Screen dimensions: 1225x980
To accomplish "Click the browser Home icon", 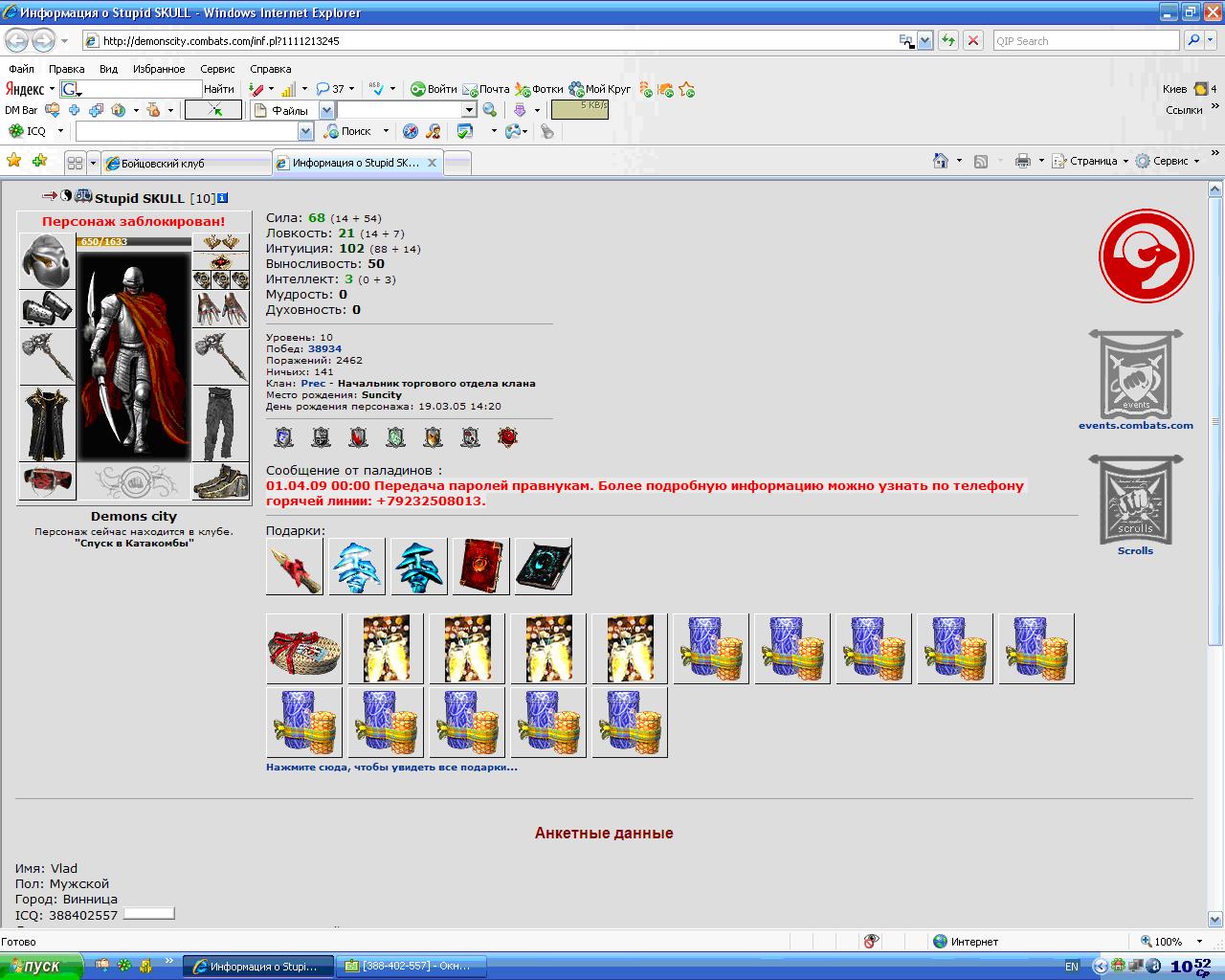I will [941, 162].
